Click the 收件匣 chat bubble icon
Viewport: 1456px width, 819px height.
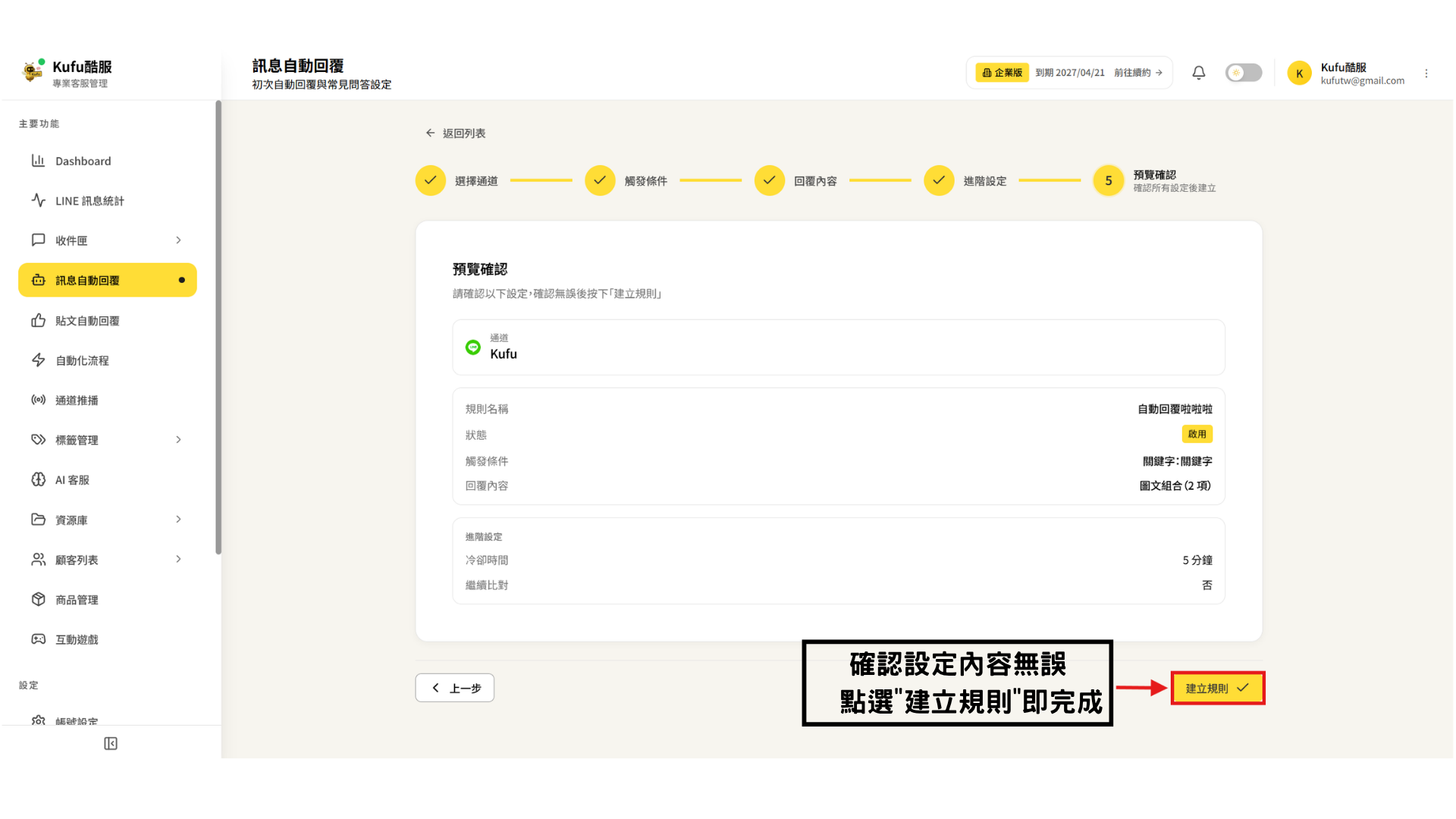38,240
